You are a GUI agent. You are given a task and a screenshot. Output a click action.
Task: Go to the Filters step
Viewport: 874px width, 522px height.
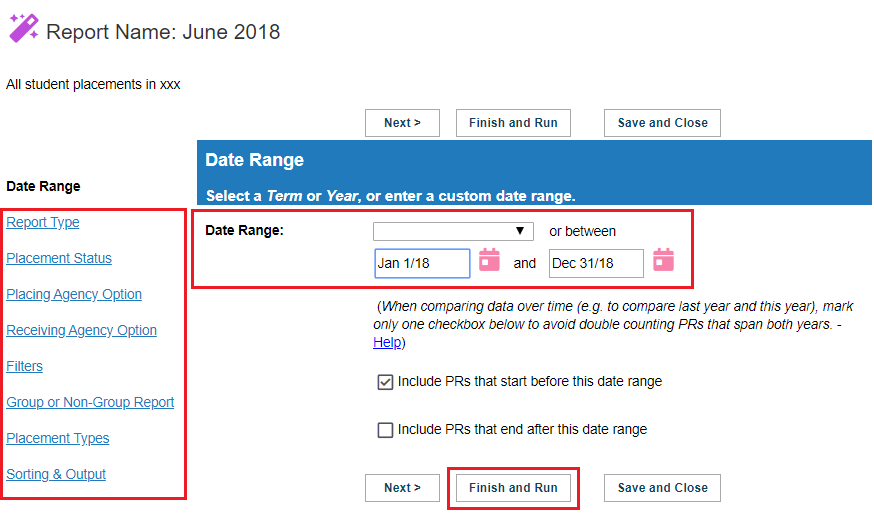coord(25,366)
